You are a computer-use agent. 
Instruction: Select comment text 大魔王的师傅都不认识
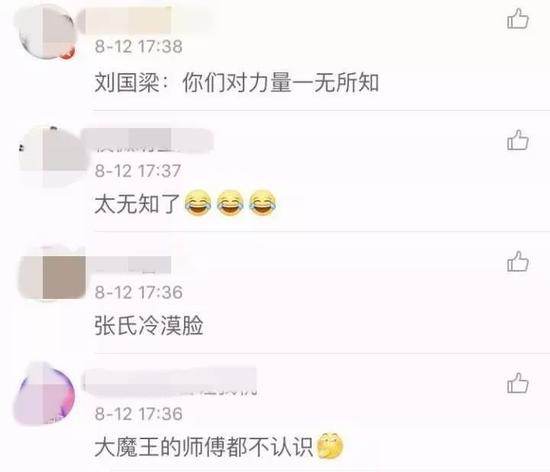click(x=203, y=447)
